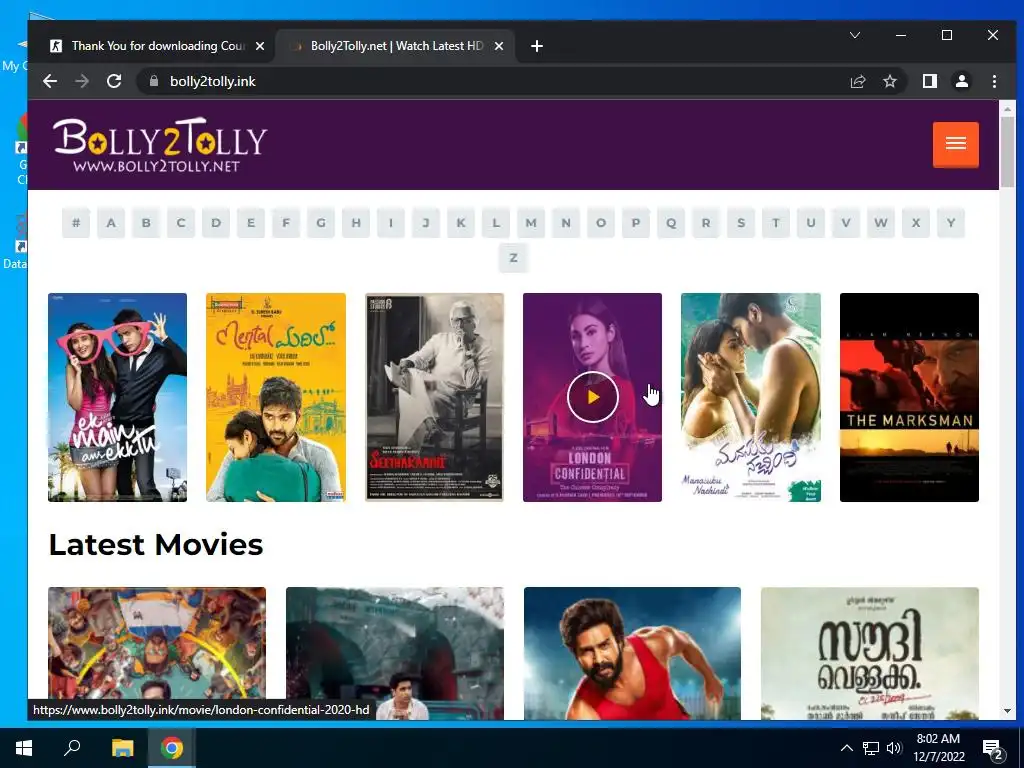Filter movies by letter C

point(181,223)
